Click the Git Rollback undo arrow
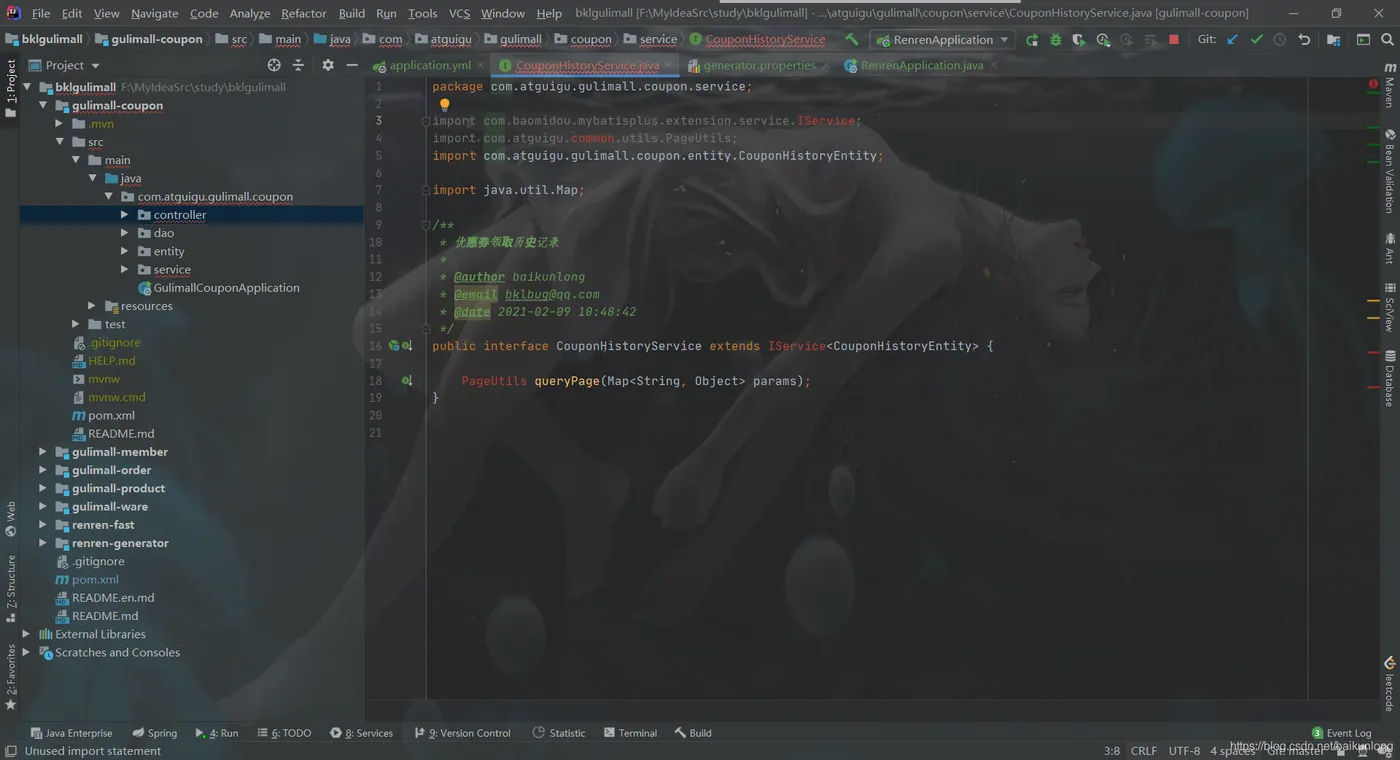Image resolution: width=1400 pixels, height=760 pixels. pyautogui.click(x=1304, y=40)
